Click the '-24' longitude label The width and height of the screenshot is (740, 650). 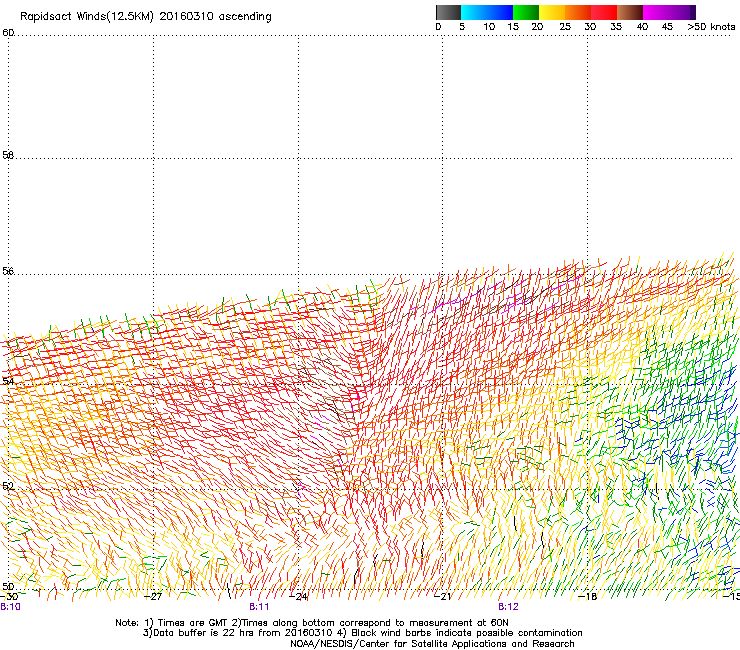[298, 597]
